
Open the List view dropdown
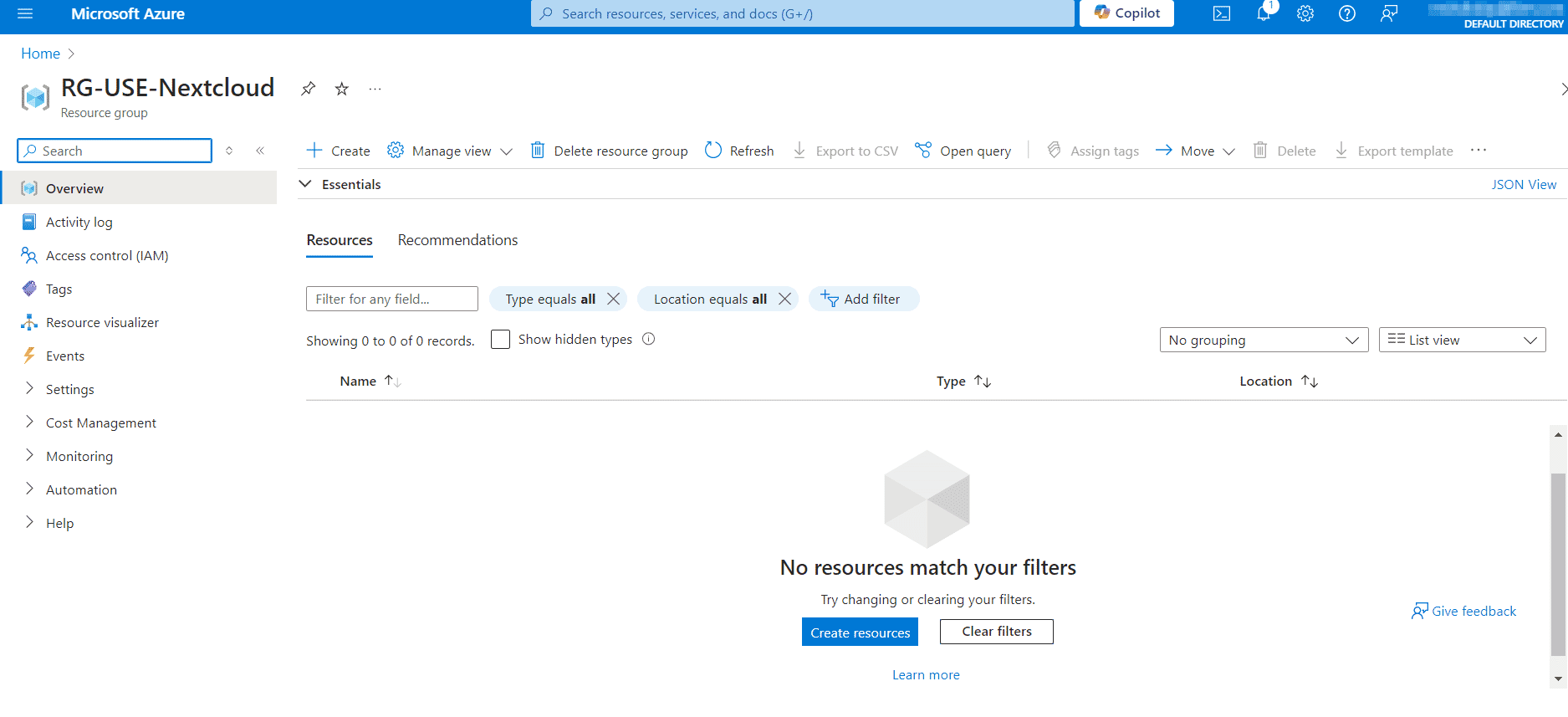point(1462,340)
